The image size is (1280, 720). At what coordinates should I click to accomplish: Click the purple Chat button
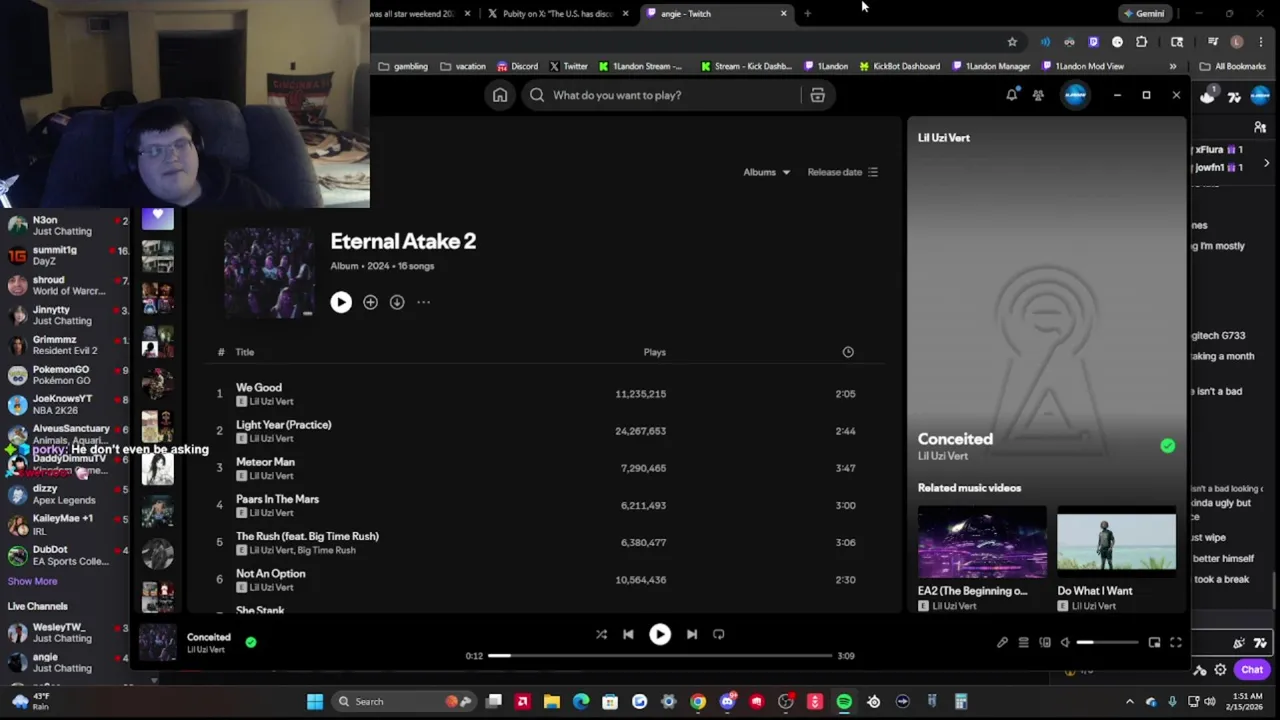click(x=1252, y=670)
